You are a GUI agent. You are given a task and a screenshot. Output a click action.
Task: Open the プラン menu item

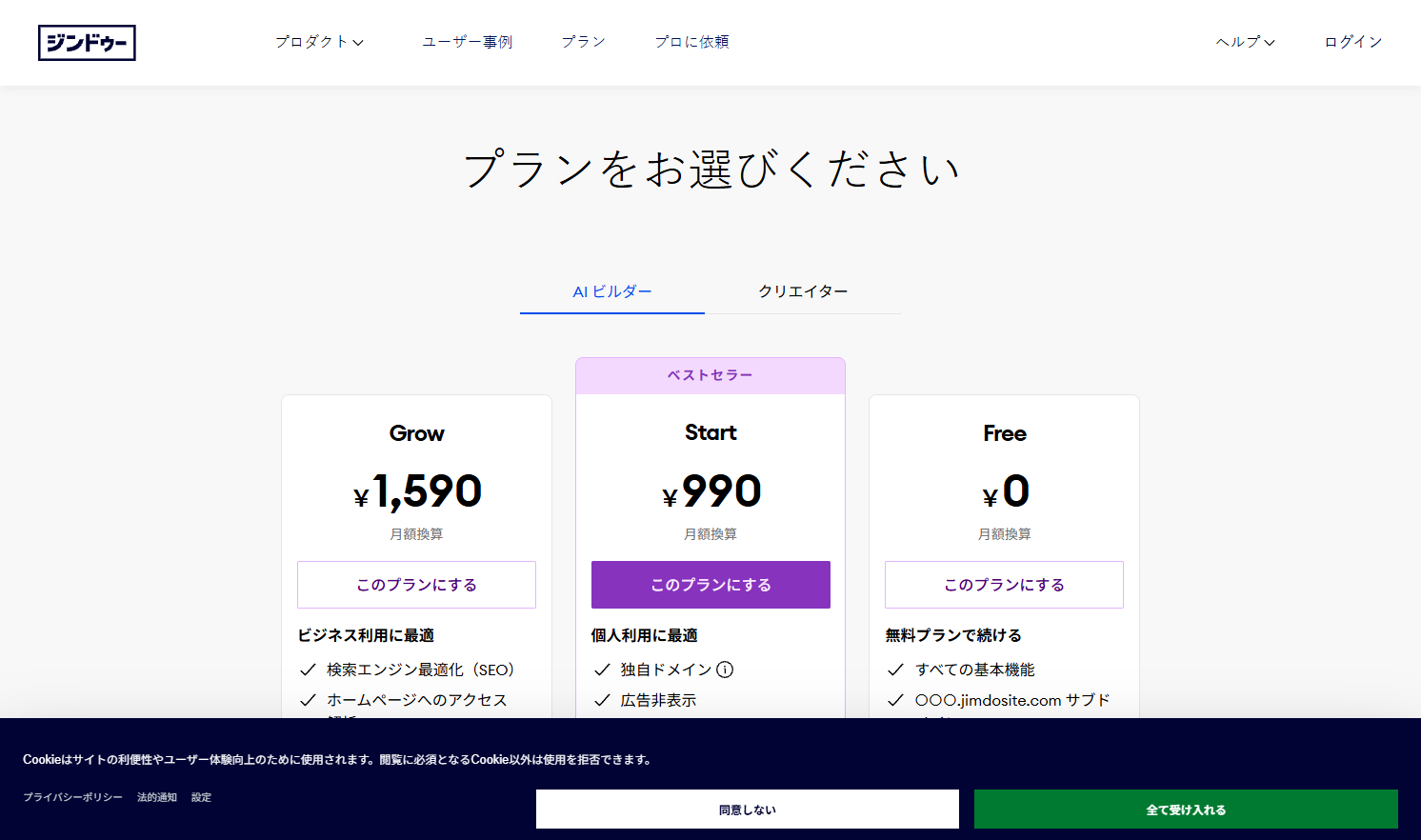(583, 42)
